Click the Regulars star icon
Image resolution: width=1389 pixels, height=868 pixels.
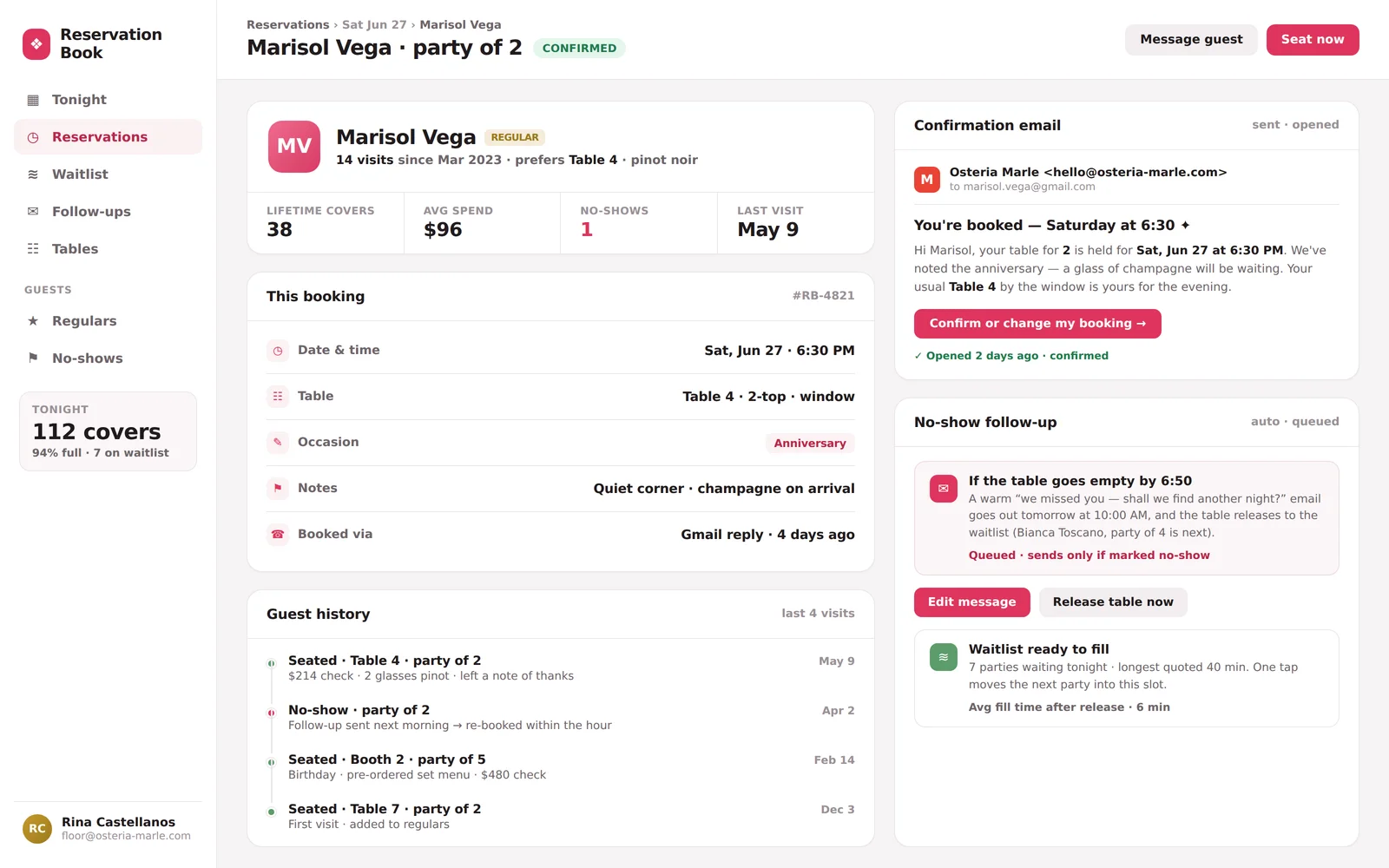click(x=33, y=321)
